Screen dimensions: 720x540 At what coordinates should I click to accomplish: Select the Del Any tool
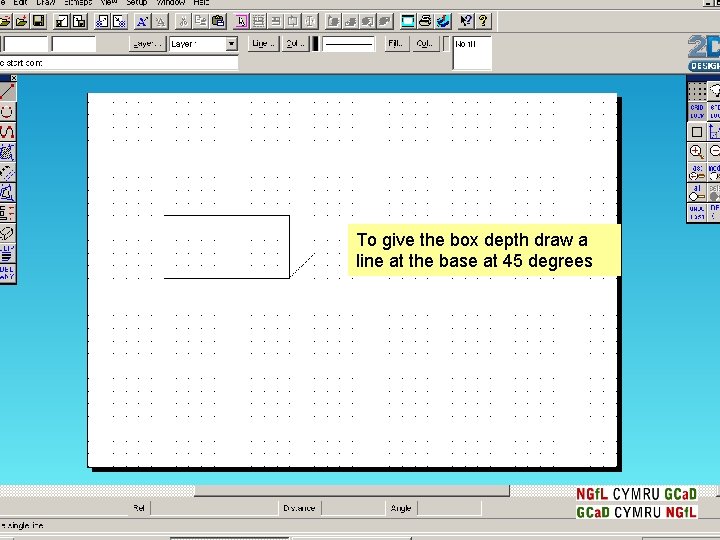tap(7, 273)
